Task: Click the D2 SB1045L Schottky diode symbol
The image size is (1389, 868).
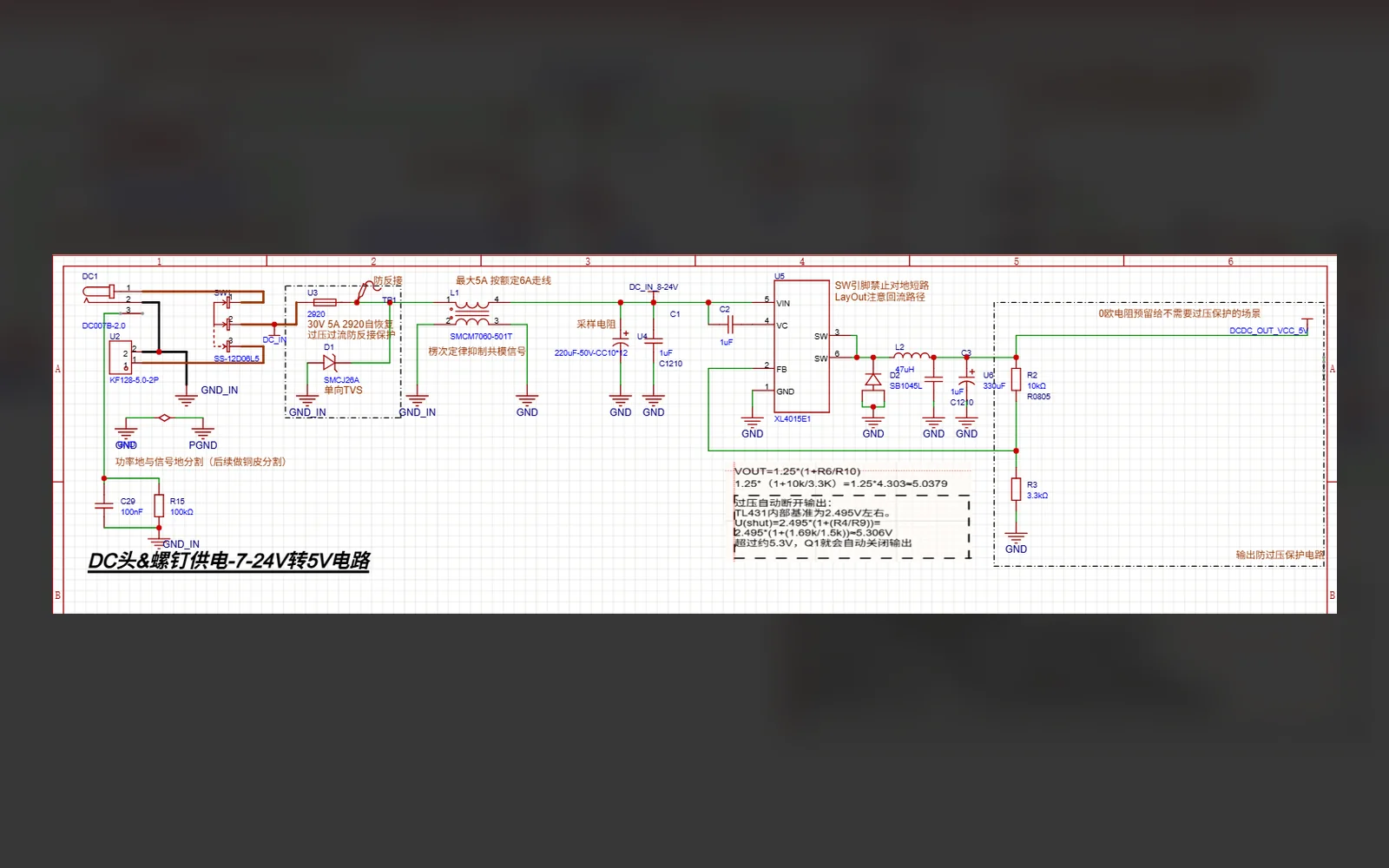Action: point(873,379)
